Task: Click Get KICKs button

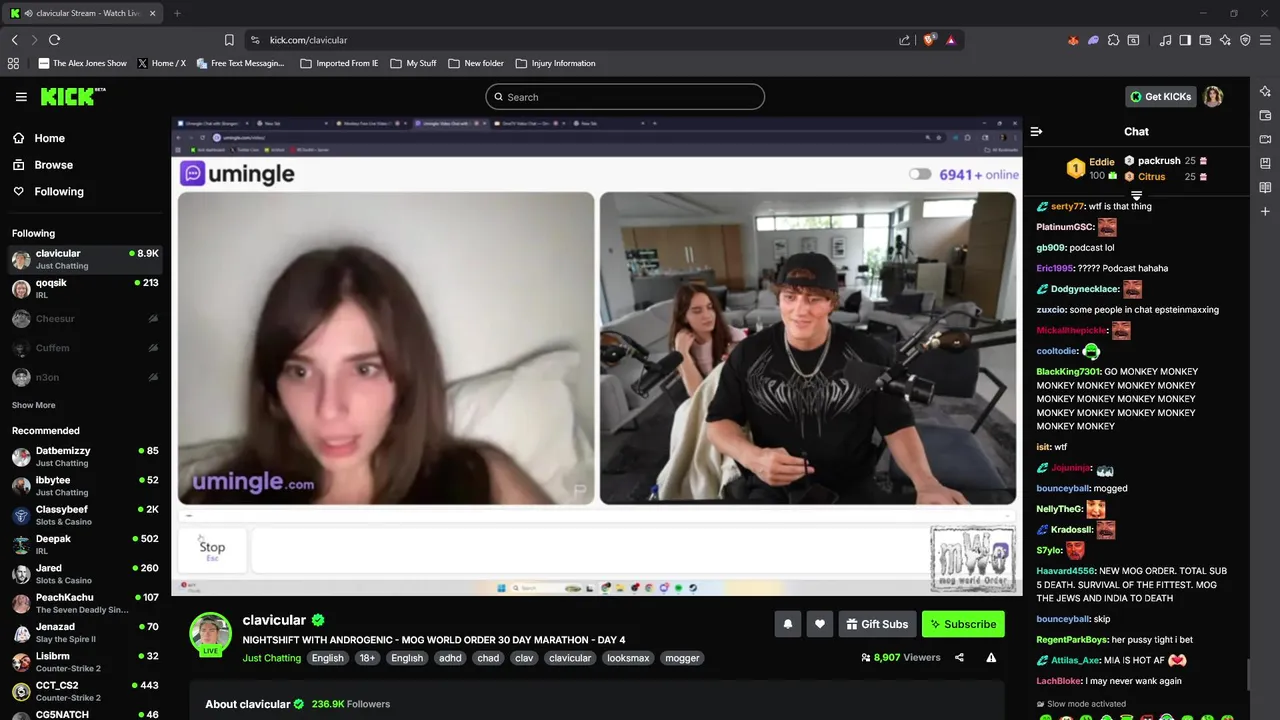Action: (x=1161, y=97)
